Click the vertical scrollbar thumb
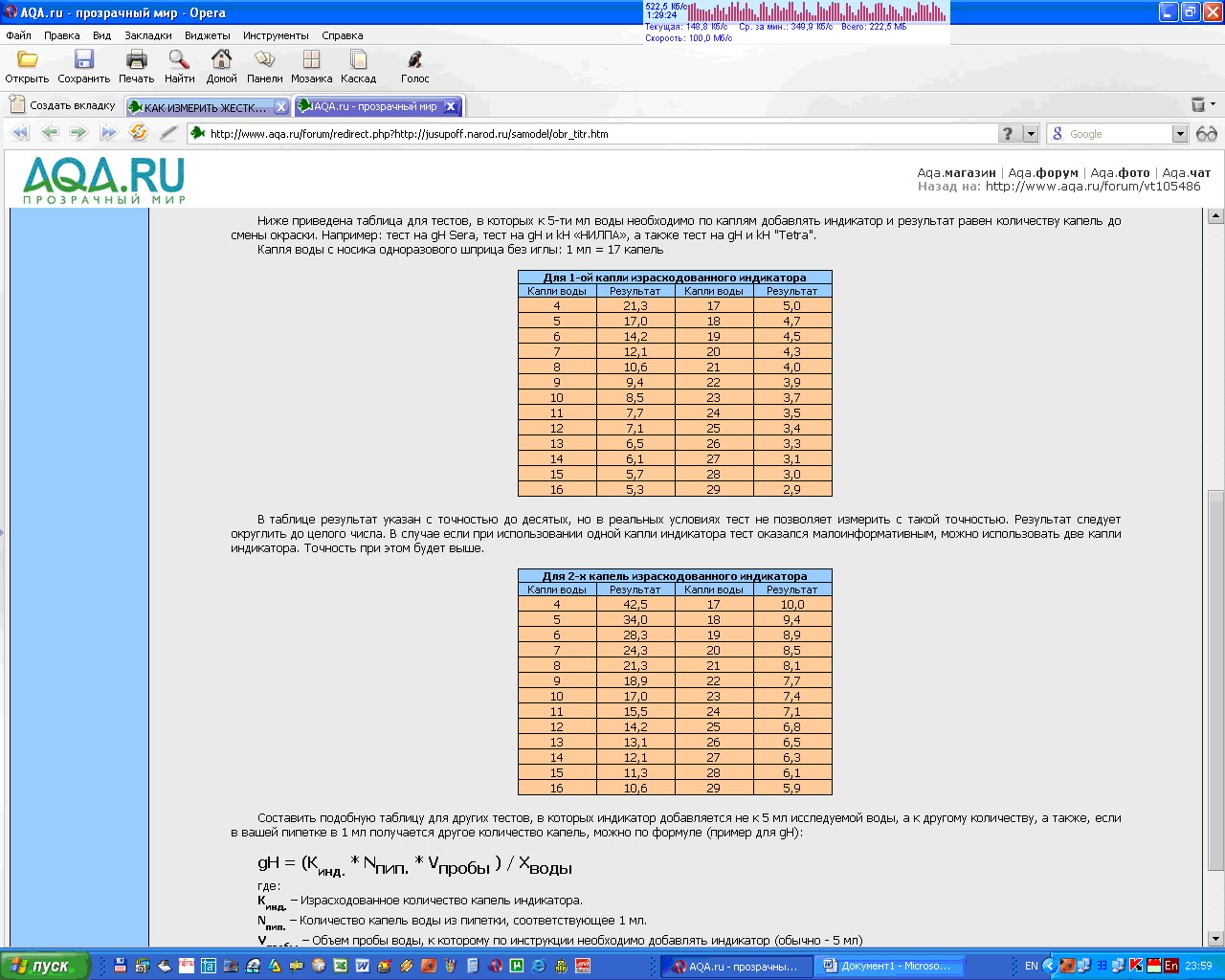The width and height of the screenshot is (1225, 980). (x=1215, y=679)
